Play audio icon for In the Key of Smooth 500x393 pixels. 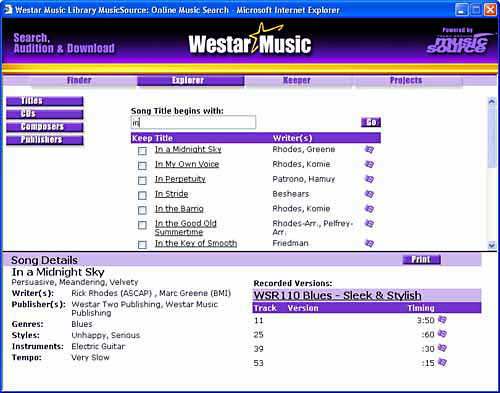(369, 243)
